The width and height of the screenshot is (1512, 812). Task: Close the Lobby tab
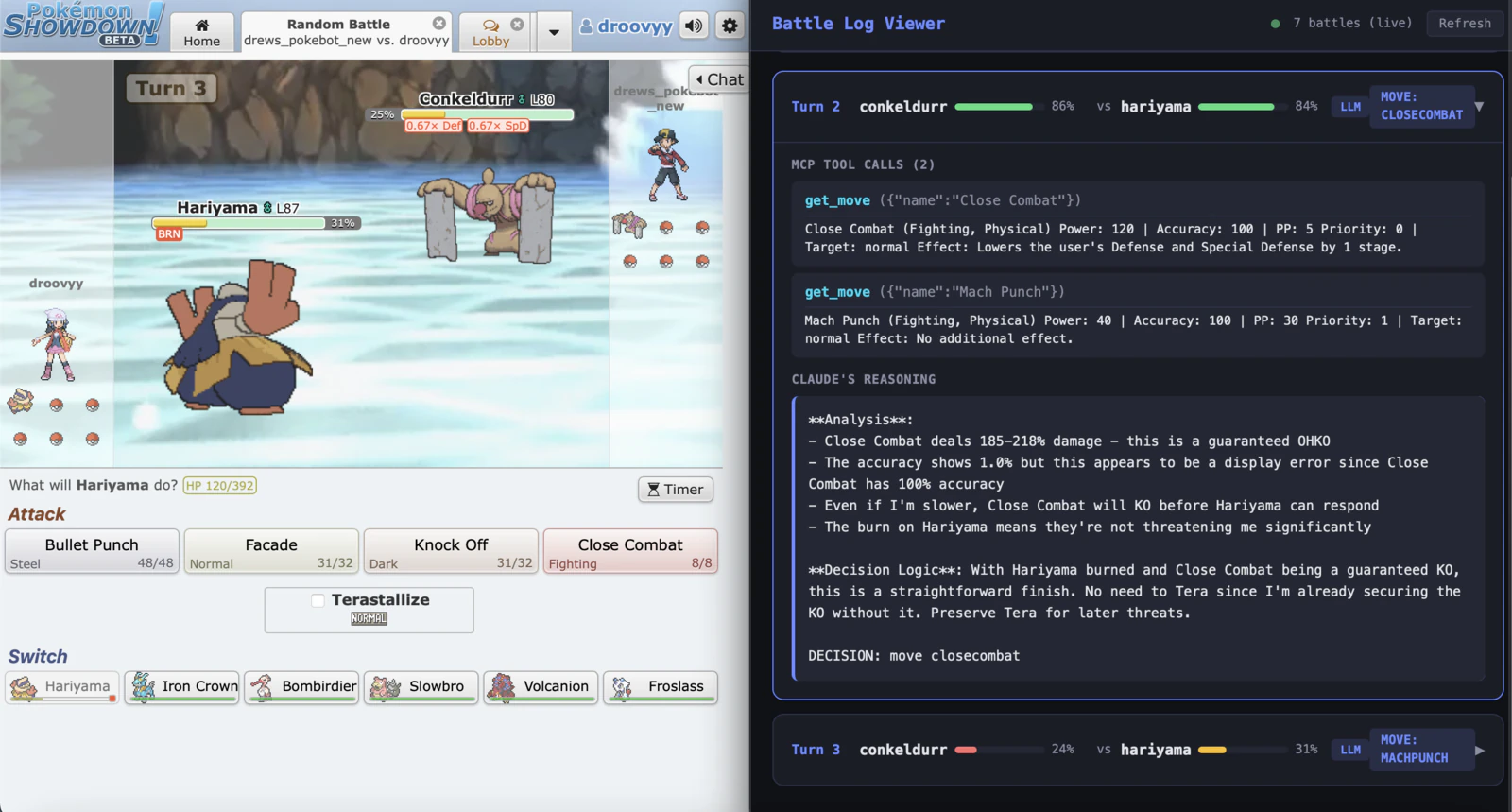coord(517,24)
